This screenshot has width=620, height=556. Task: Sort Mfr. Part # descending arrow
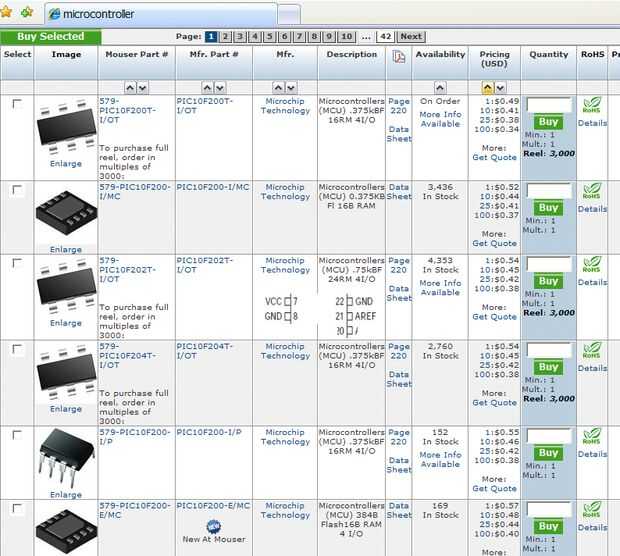point(220,88)
